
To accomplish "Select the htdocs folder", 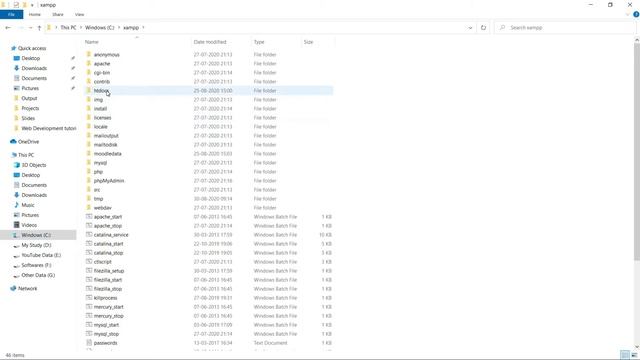I will 208,91.
